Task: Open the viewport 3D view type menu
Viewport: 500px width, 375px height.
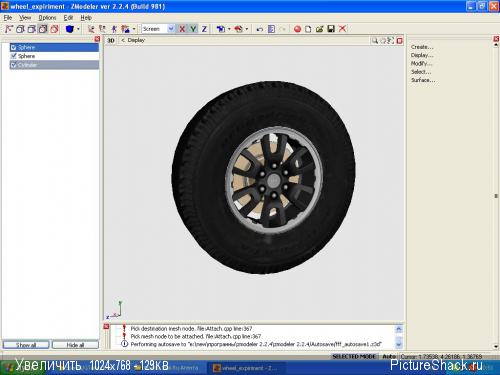Action: coord(111,41)
